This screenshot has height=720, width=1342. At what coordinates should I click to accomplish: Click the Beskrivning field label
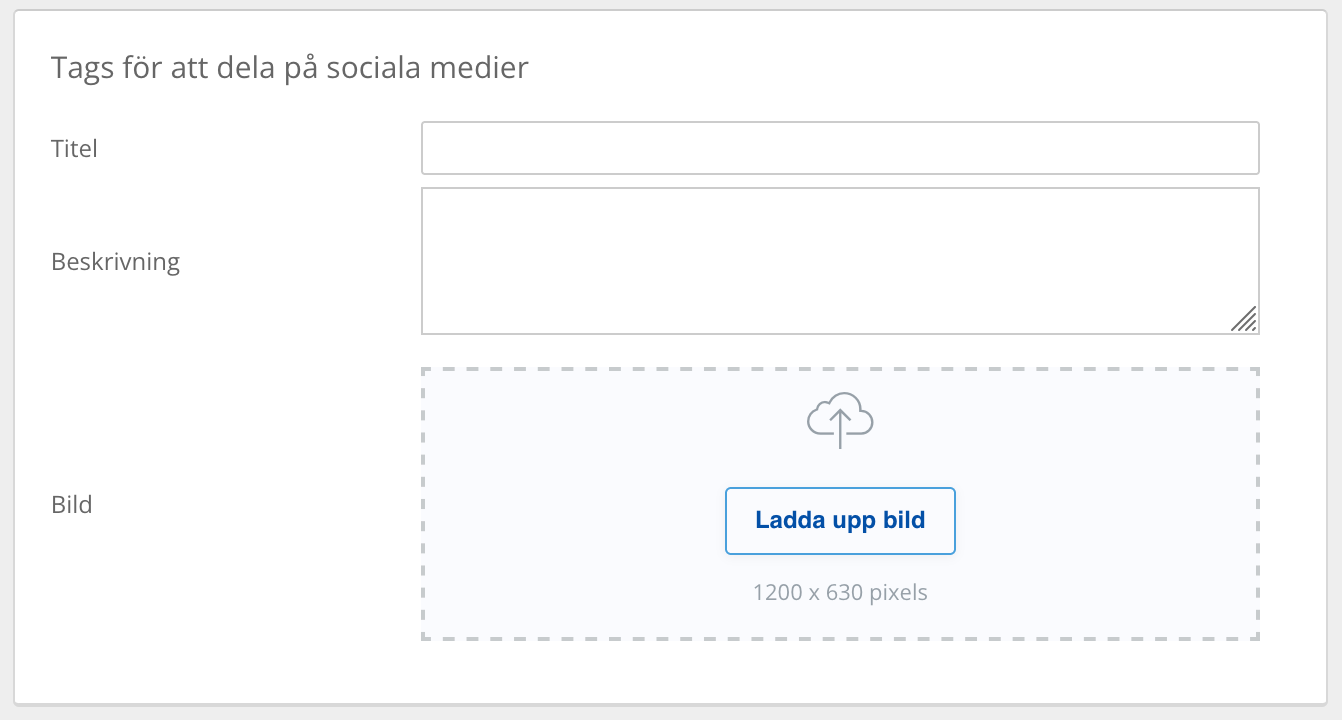115,262
